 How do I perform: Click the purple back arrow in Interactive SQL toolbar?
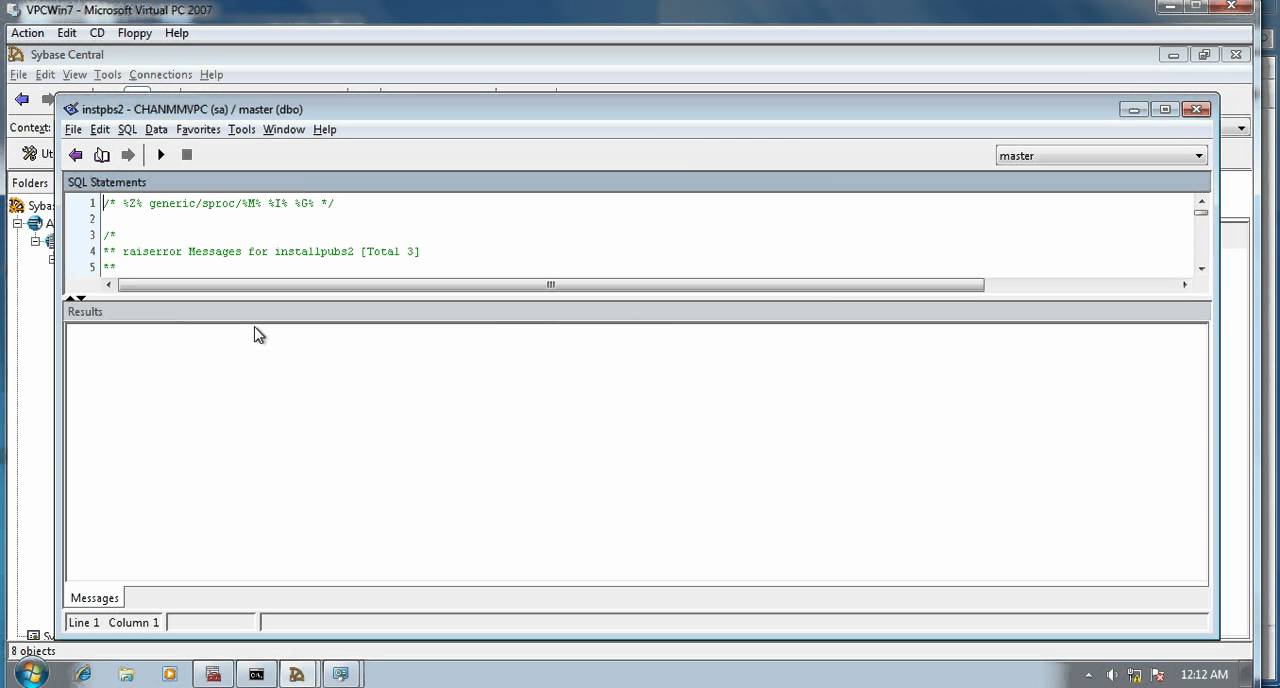(75, 155)
